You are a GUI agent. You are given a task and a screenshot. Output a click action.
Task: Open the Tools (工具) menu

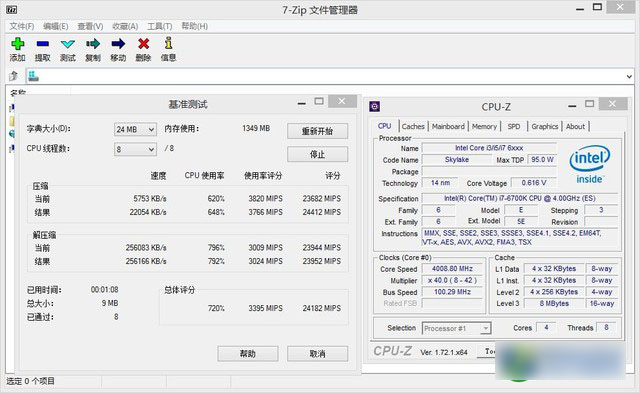pos(160,27)
